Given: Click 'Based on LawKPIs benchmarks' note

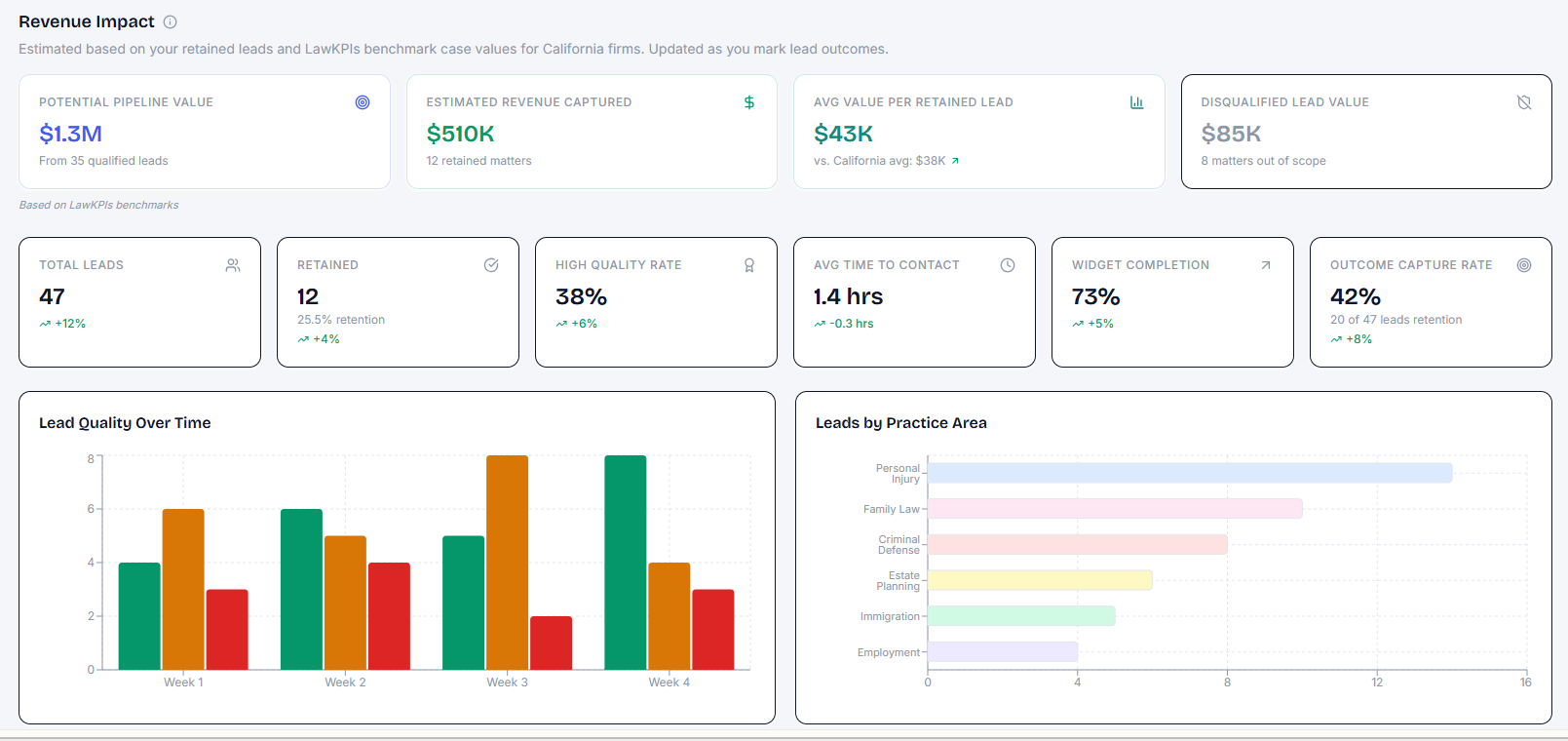Looking at the screenshot, I should click(98, 205).
